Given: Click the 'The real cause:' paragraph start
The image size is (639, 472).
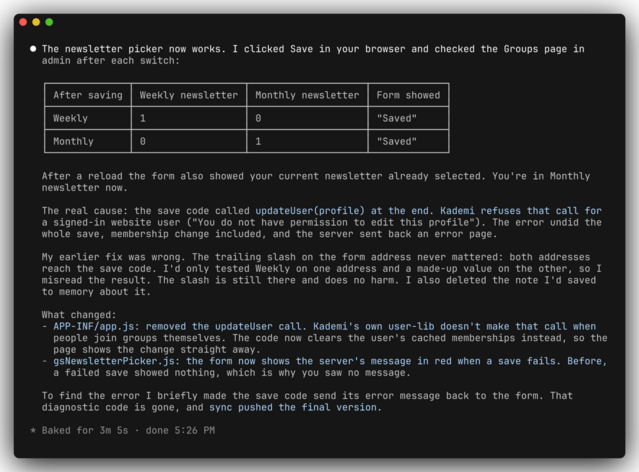Looking at the screenshot, I should pyautogui.click(x=85, y=211).
